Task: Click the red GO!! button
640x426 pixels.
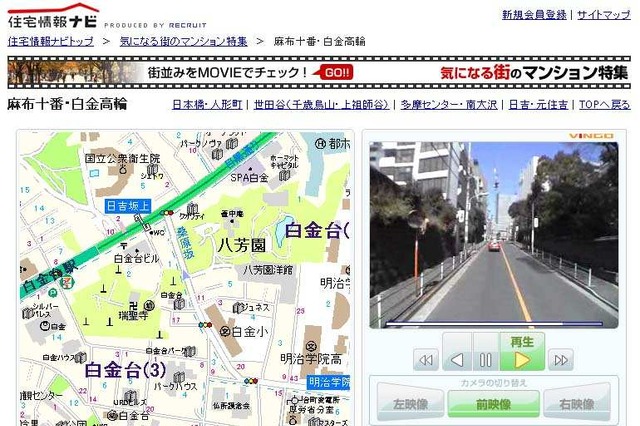Action: pos(337,73)
